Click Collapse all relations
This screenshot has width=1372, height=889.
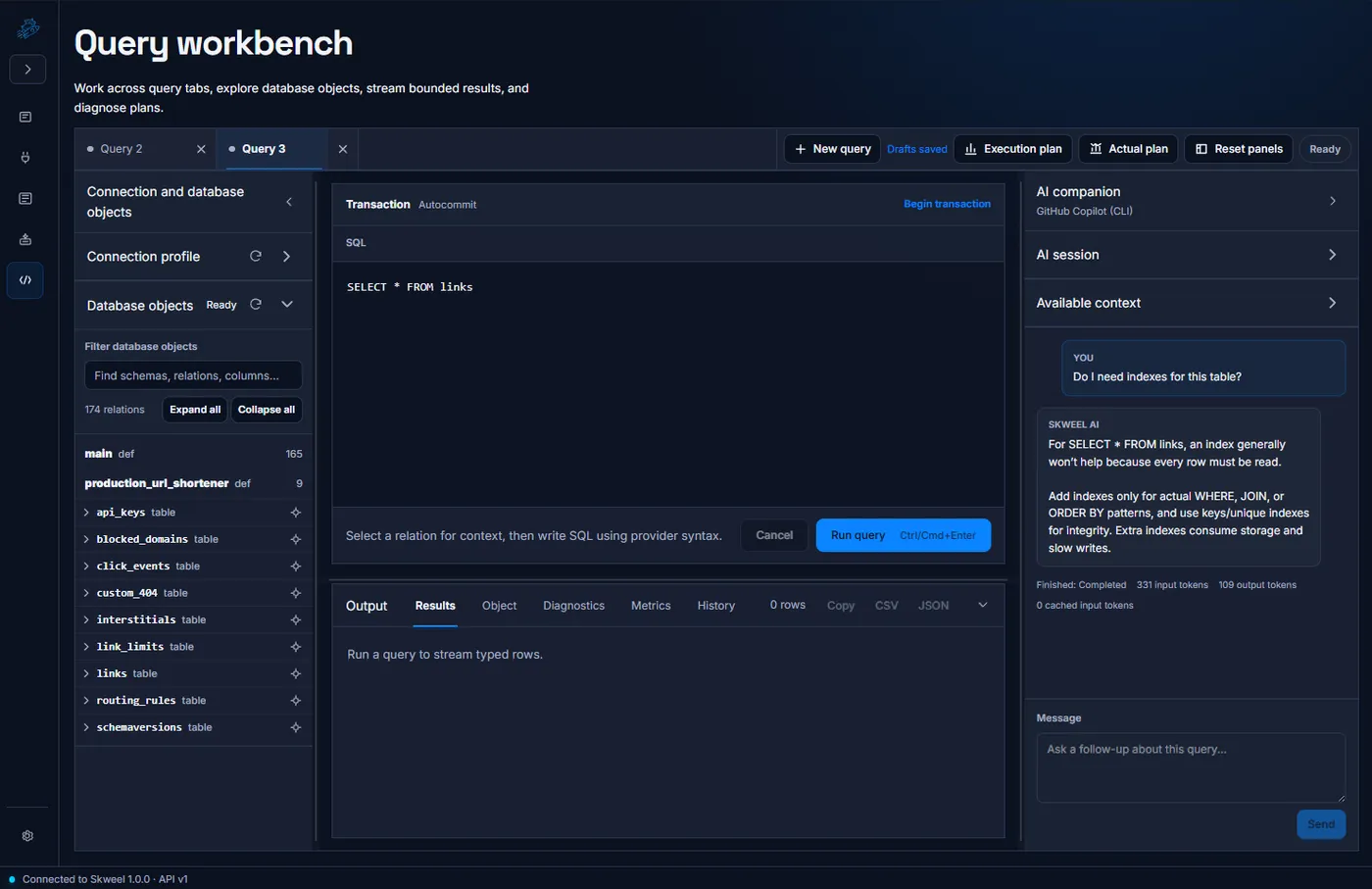click(267, 410)
